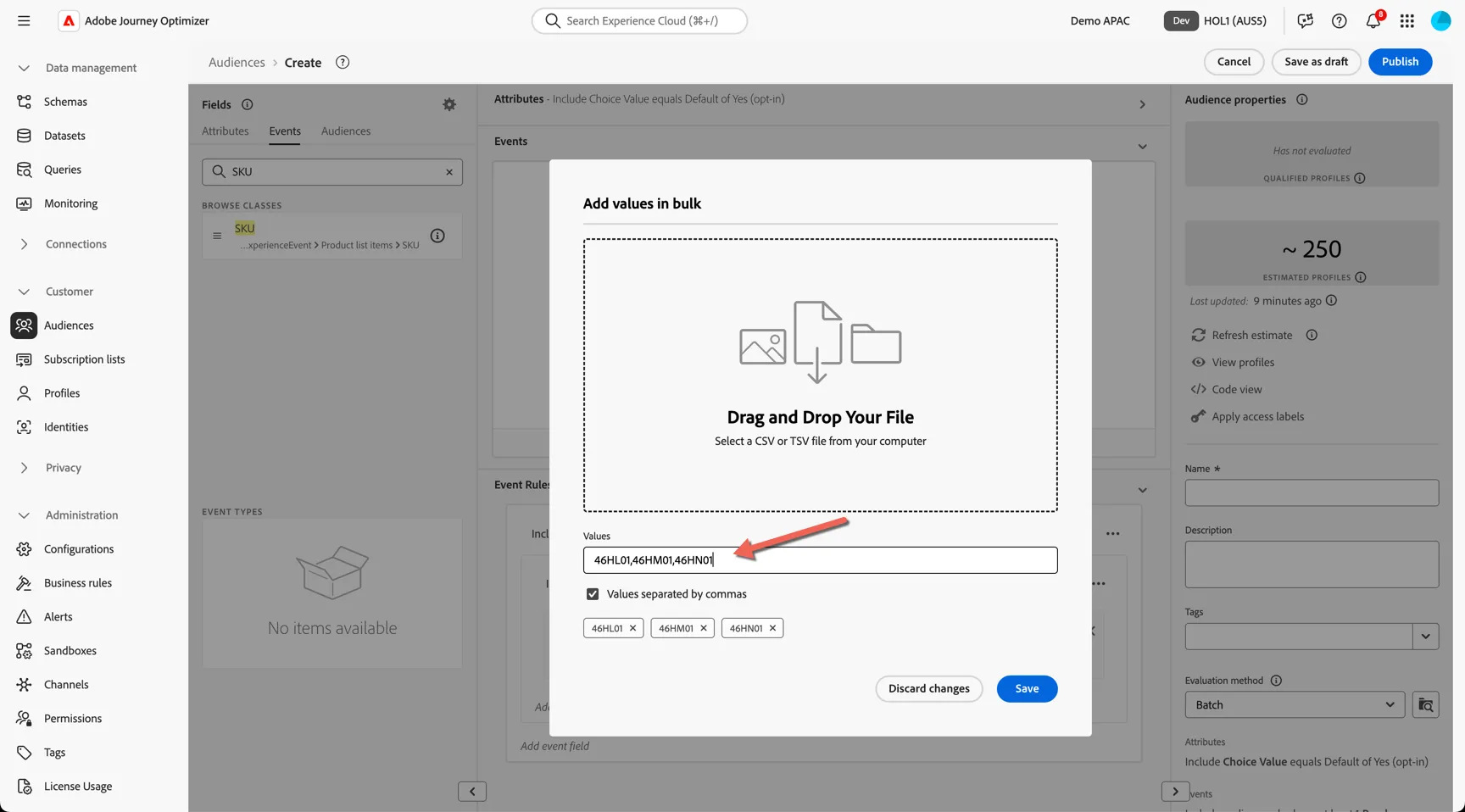Switch to the Attributes tab
The width and height of the screenshot is (1465, 812).
click(226, 131)
